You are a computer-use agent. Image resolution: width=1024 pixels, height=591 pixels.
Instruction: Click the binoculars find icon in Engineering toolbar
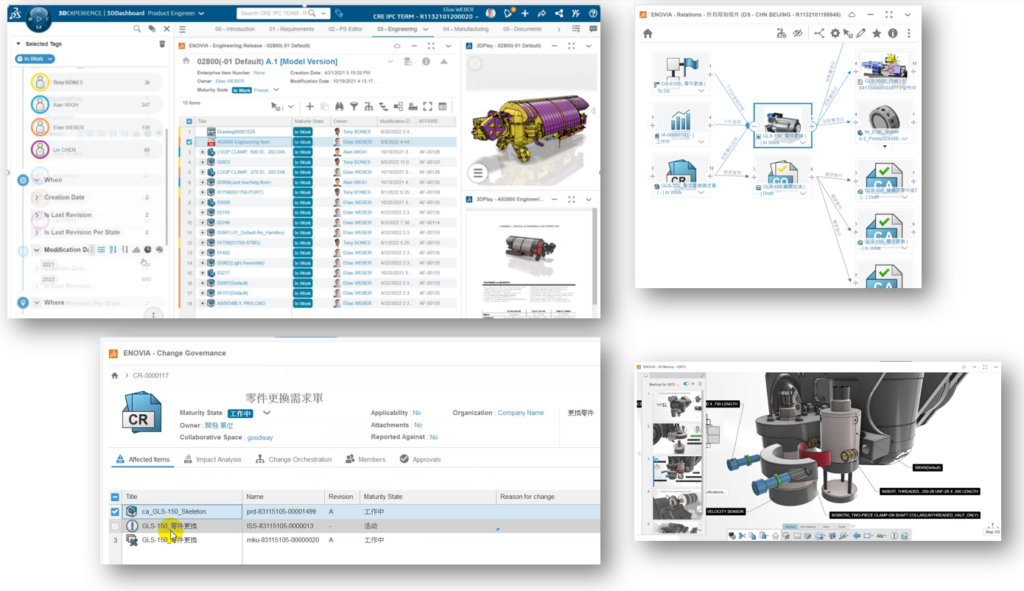[341, 106]
